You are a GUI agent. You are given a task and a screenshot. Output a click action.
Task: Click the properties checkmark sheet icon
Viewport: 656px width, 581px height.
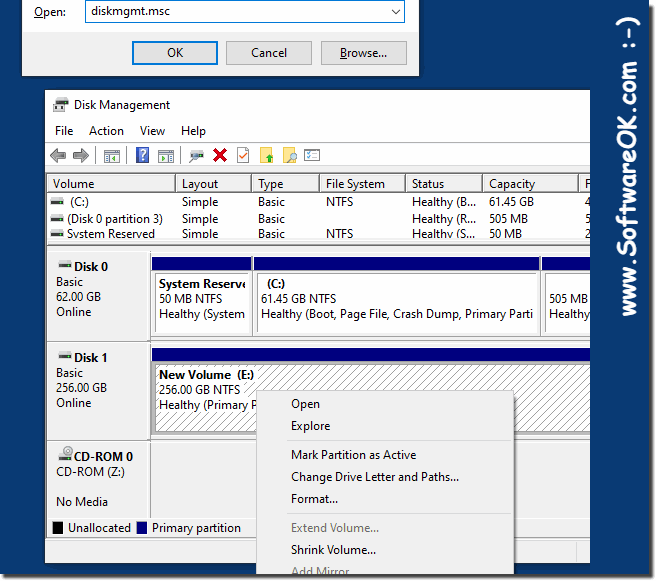pyautogui.click(x=243, y=155)
